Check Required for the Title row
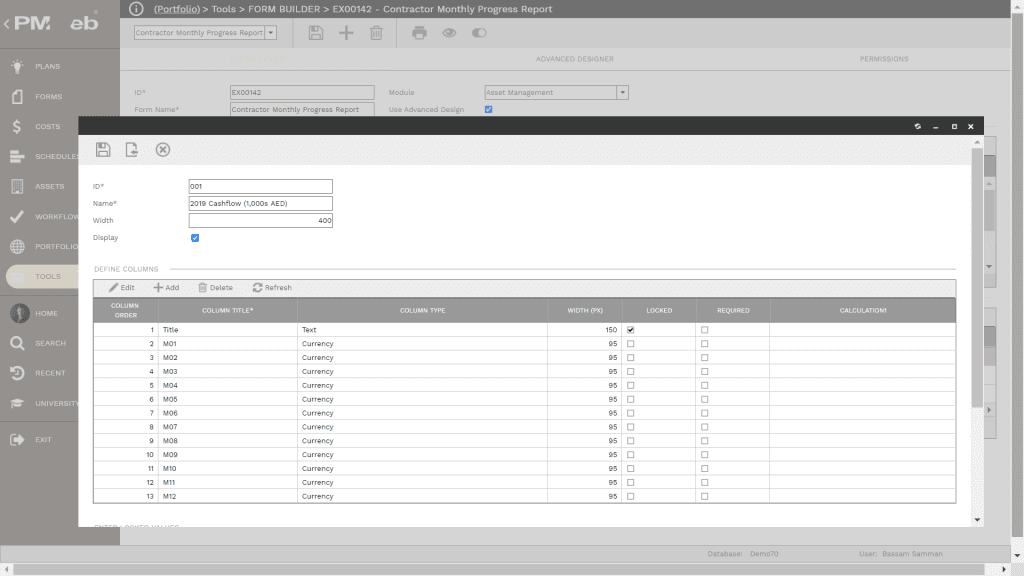This screenshot has height=576, width=1024. [x=704, y=330]
